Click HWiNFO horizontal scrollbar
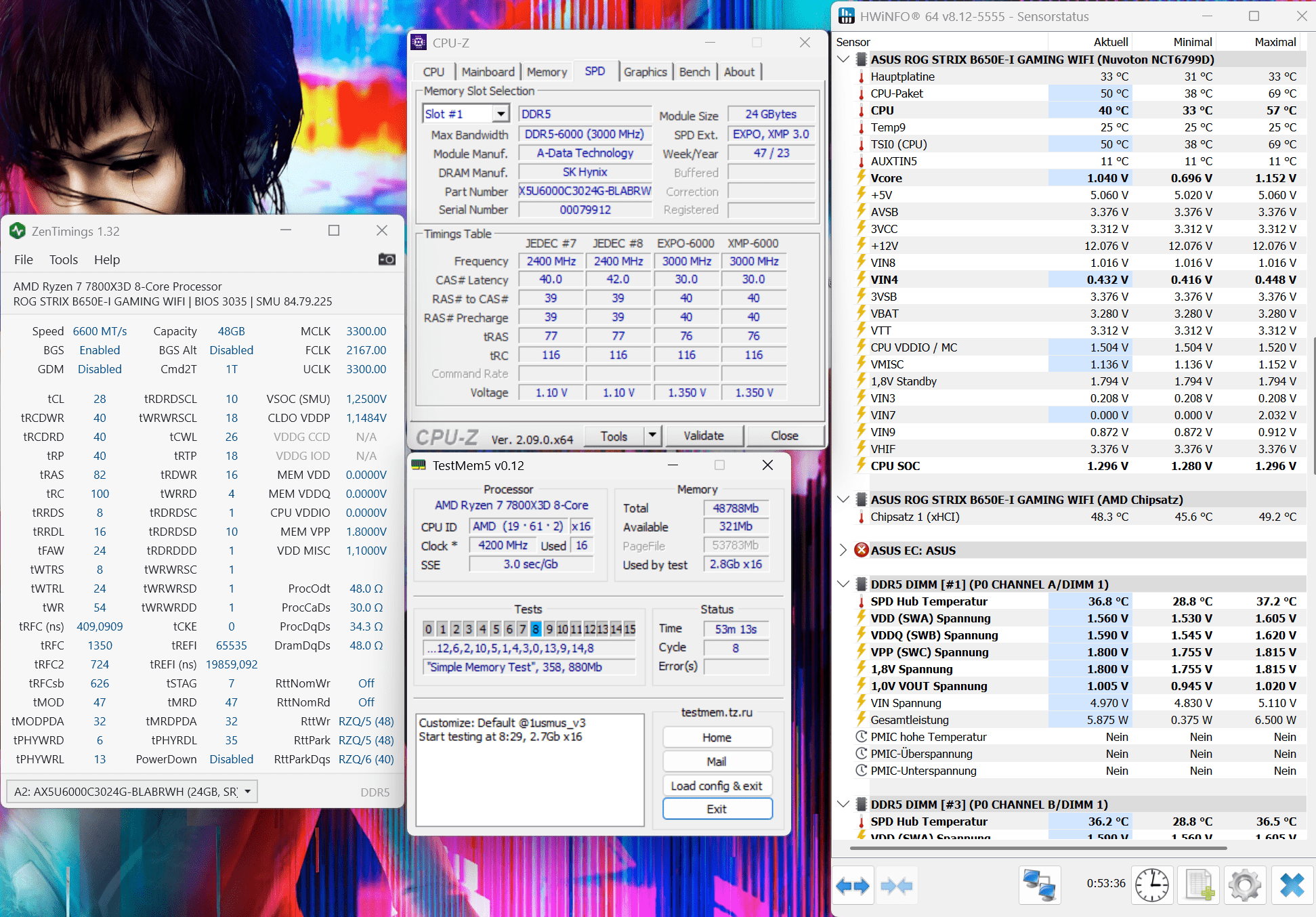 pyautogui.click(x=1038, y=847)
